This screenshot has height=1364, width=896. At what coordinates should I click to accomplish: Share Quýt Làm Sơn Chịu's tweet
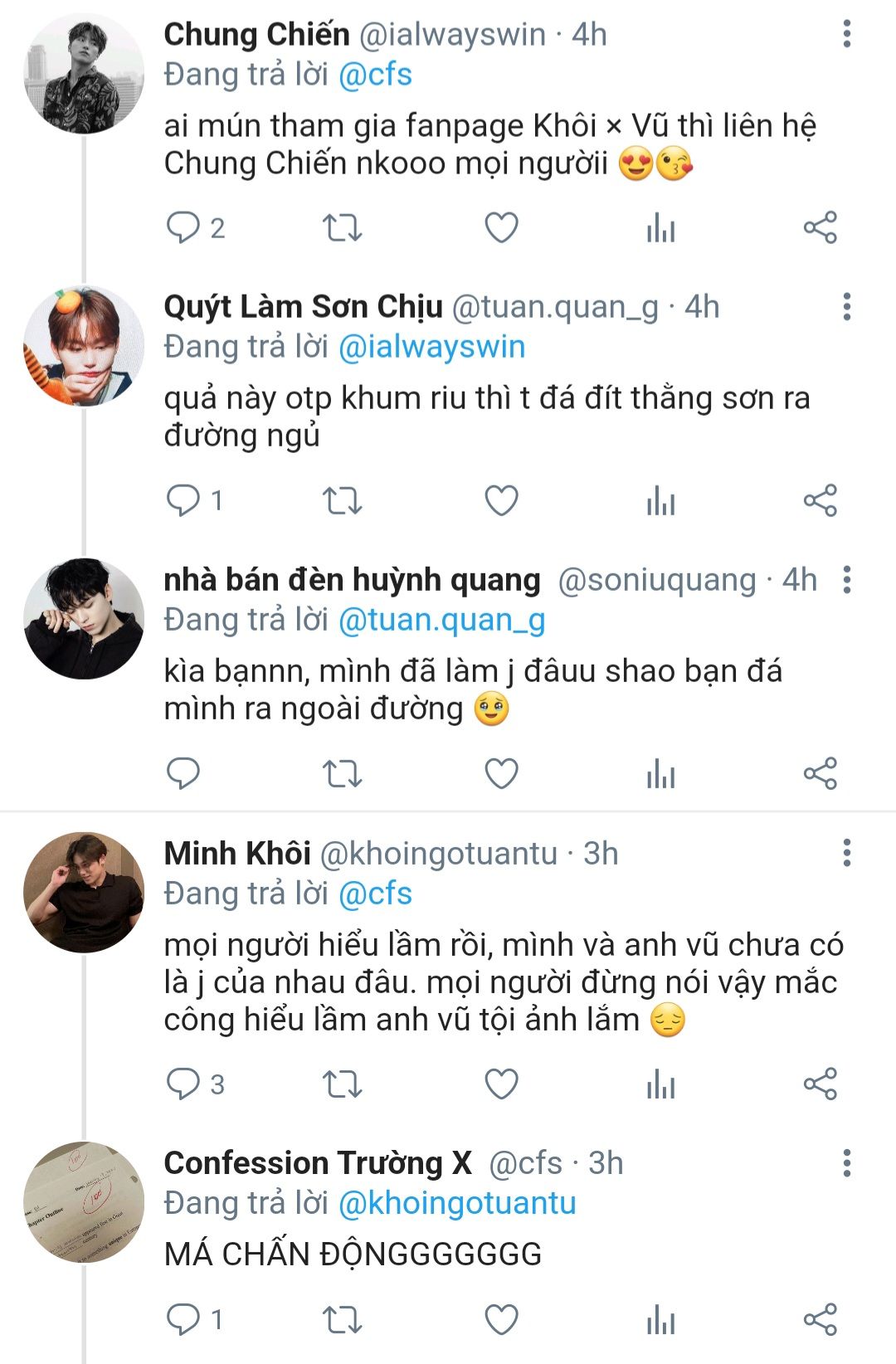(x=820, y=500)
